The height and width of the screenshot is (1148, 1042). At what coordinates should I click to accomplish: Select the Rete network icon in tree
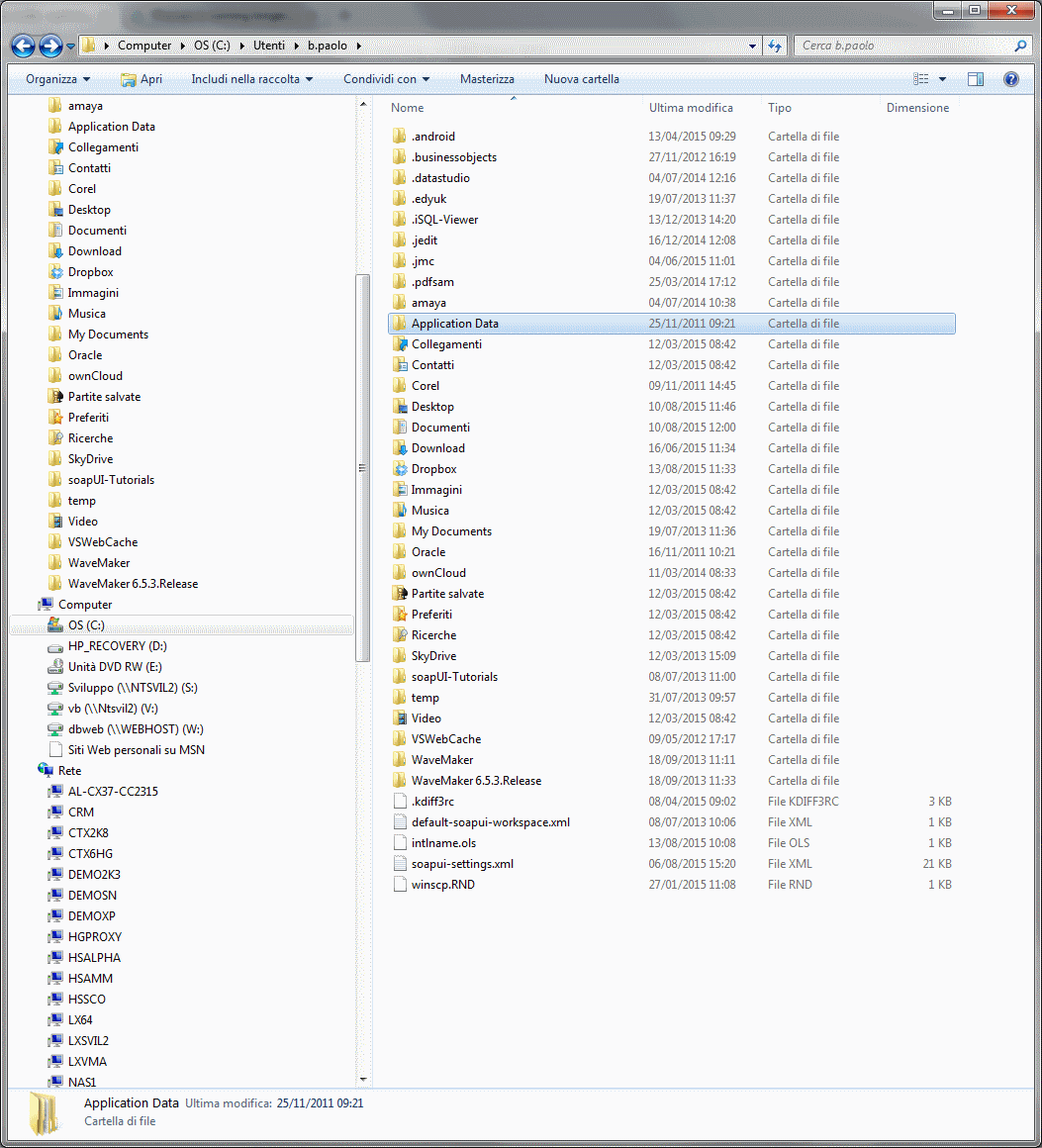coord(46,770)
